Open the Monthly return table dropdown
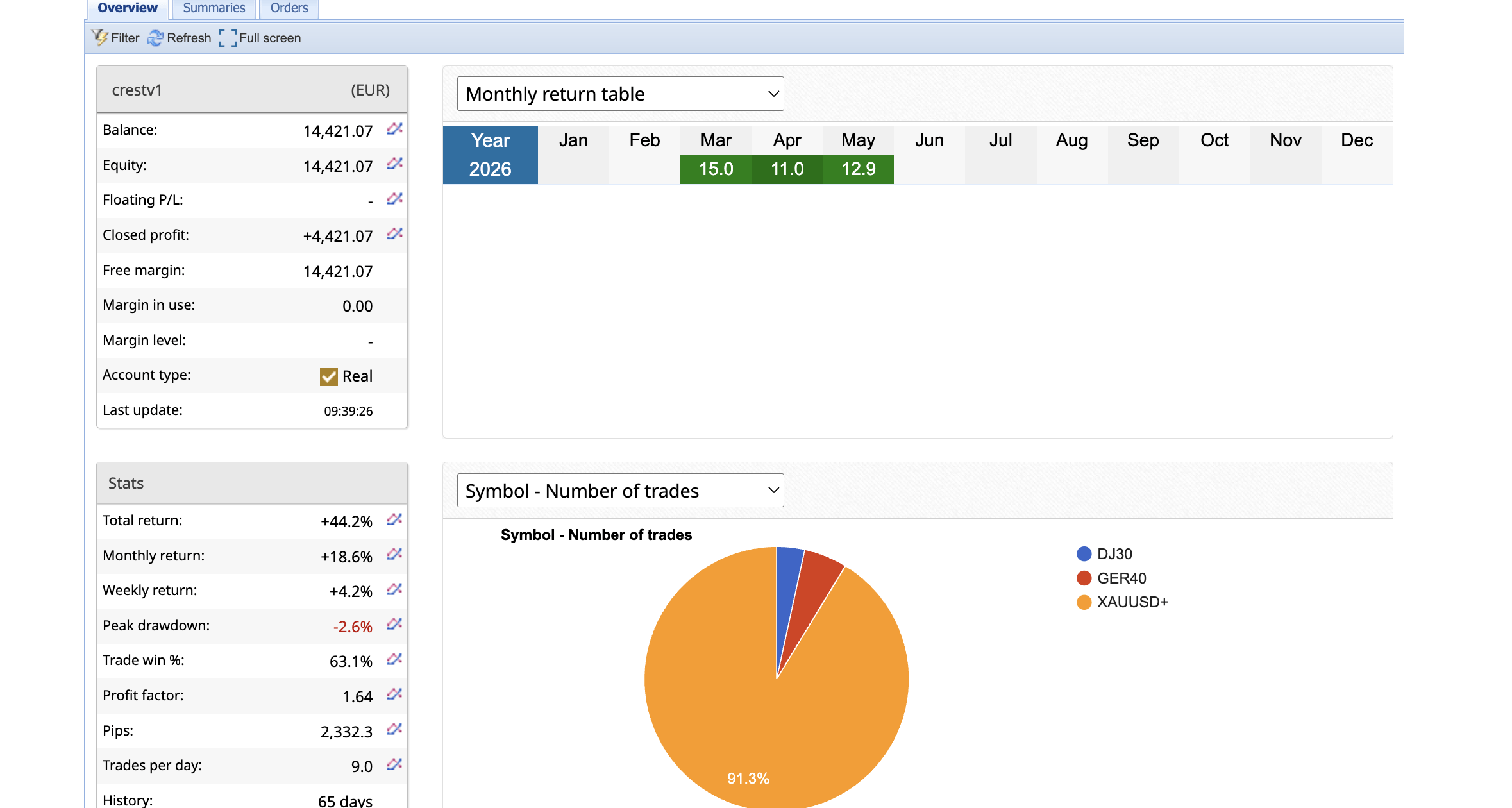This screenshot has width=1512, height=808. pyautogui.click(x=620, y=94)
